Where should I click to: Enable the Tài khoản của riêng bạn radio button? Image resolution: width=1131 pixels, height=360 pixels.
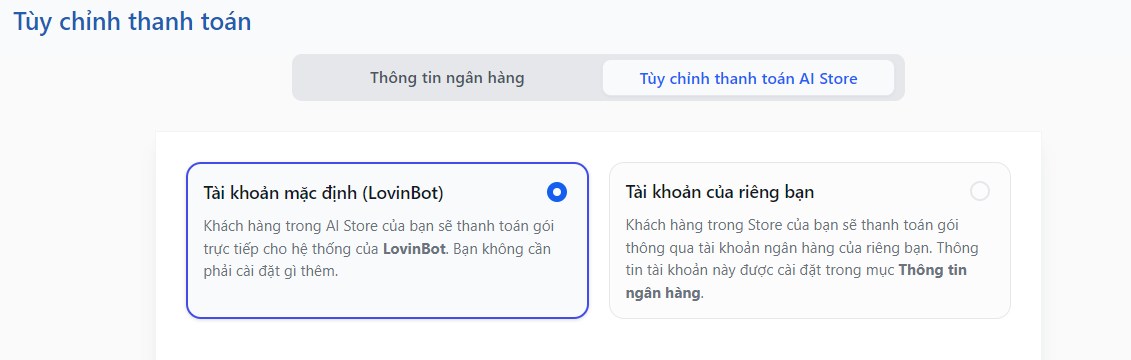click(980, 191)
